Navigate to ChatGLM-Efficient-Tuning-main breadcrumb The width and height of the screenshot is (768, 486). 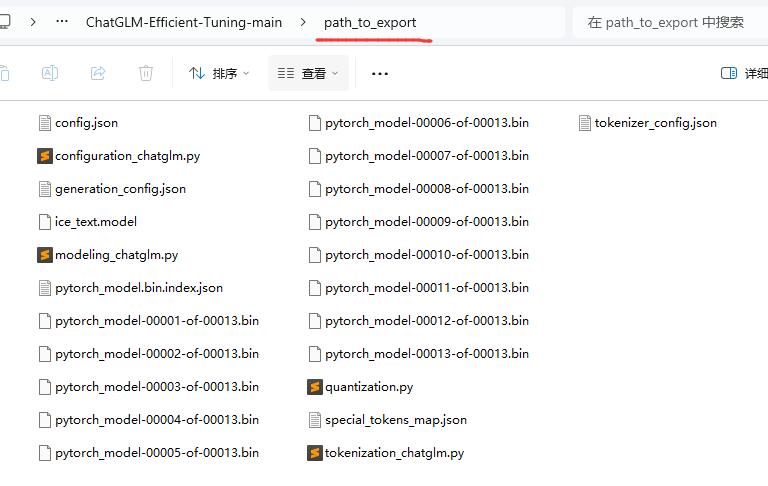pos(184,23)
